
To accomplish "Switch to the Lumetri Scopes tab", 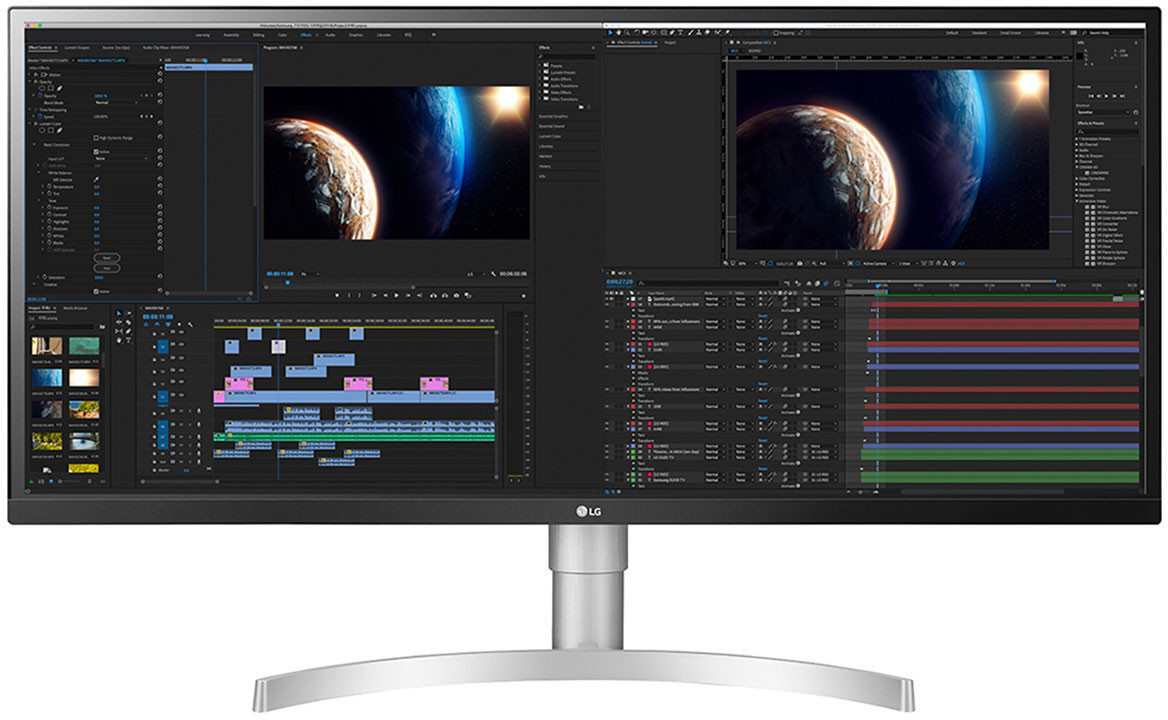I will click(77, 47).
